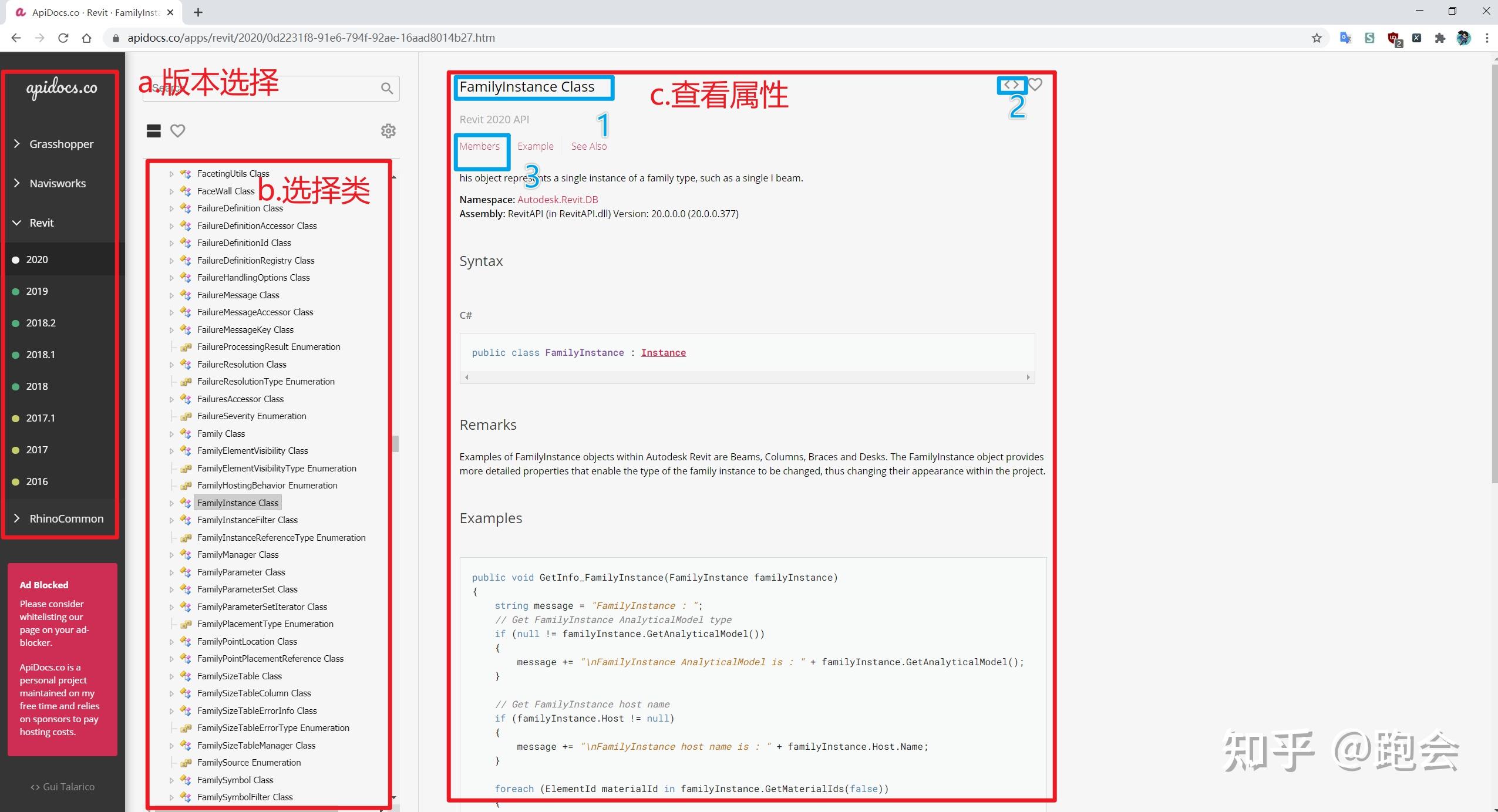
Task: Open sidebar settings gear
Action: [x=388, y=131]
